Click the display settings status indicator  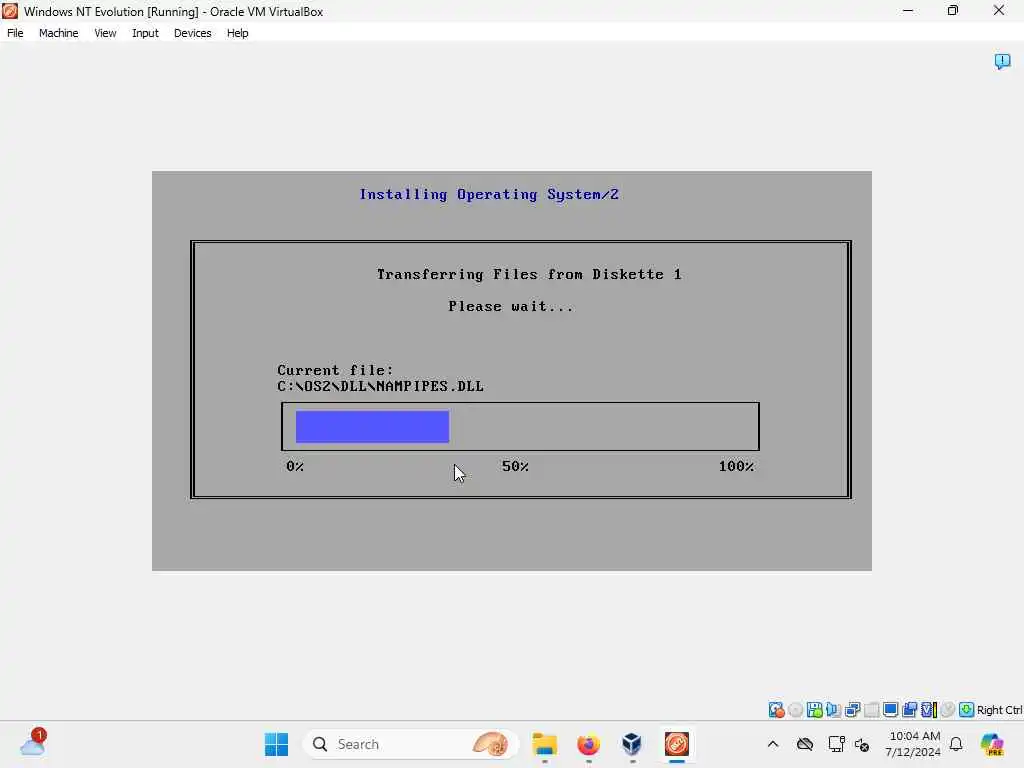[x=890, y=710]
